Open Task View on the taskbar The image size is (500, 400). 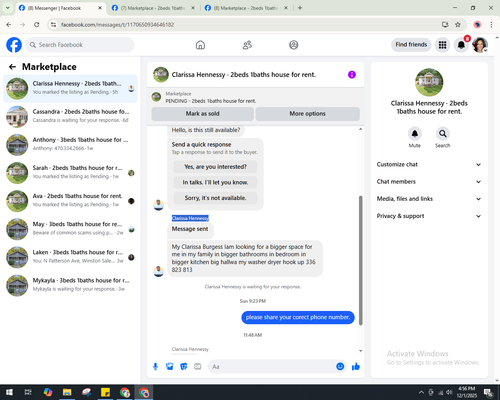28,392
